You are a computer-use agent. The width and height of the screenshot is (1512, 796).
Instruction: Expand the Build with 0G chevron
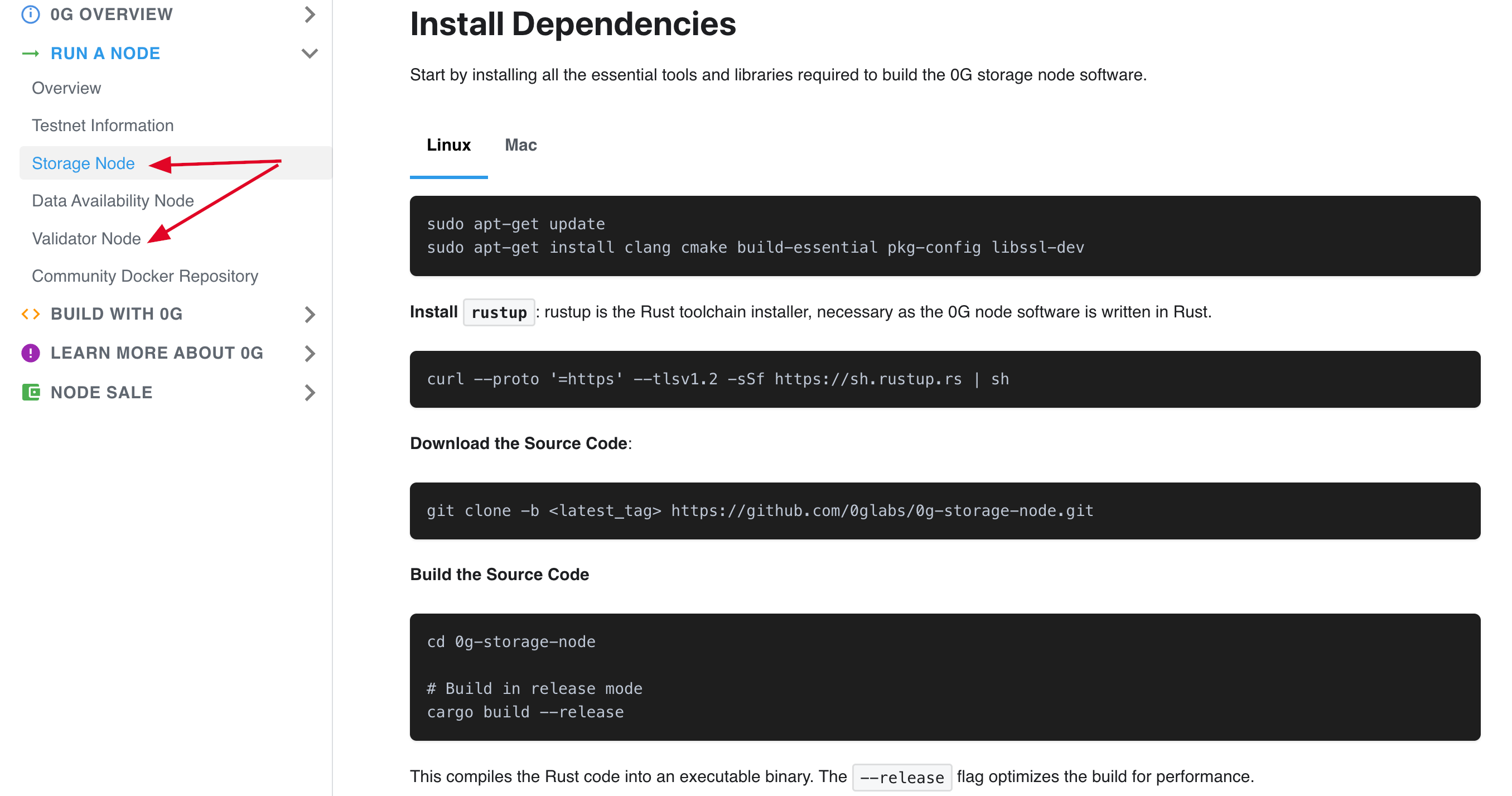click(x=310, y=314)
